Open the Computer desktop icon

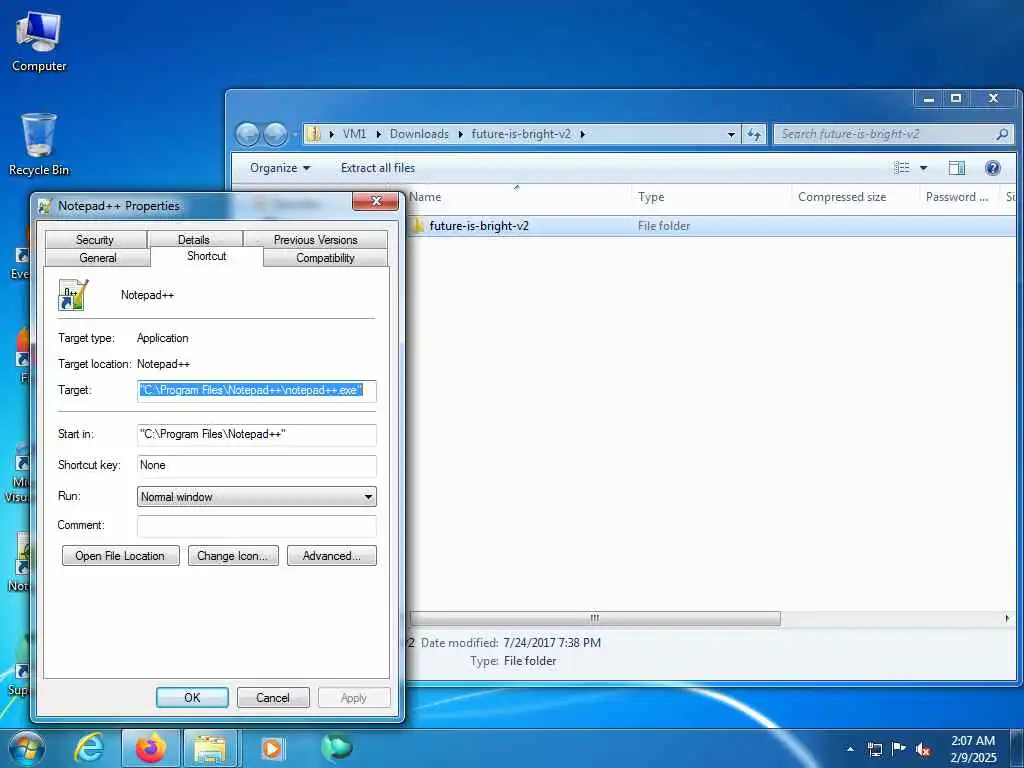click(39, 42)
